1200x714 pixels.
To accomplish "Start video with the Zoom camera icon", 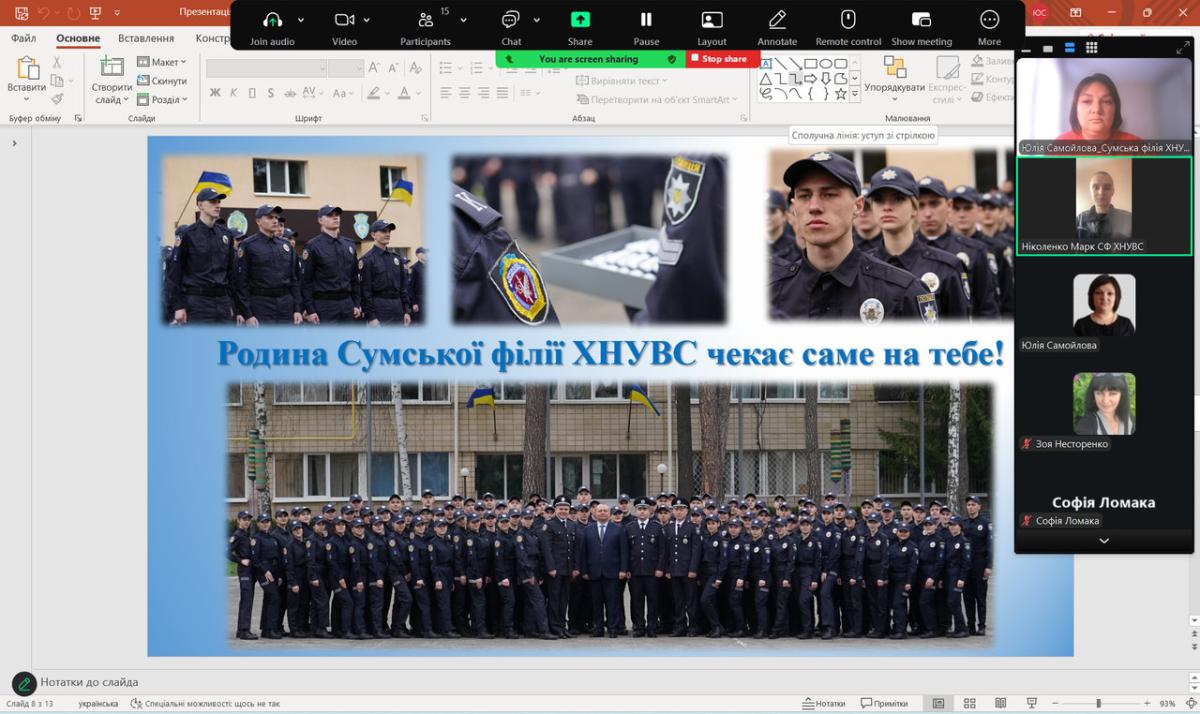I will tap(344, 20).
